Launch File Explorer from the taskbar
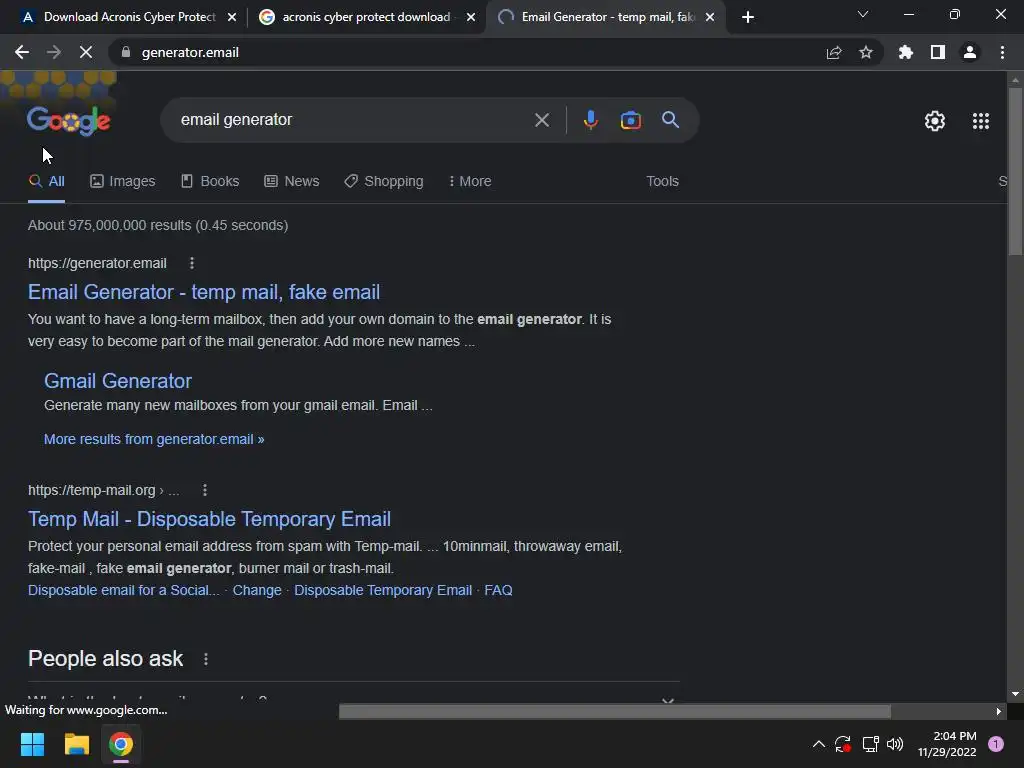Viewport: 1024px width, 768px height. (76, 744)
